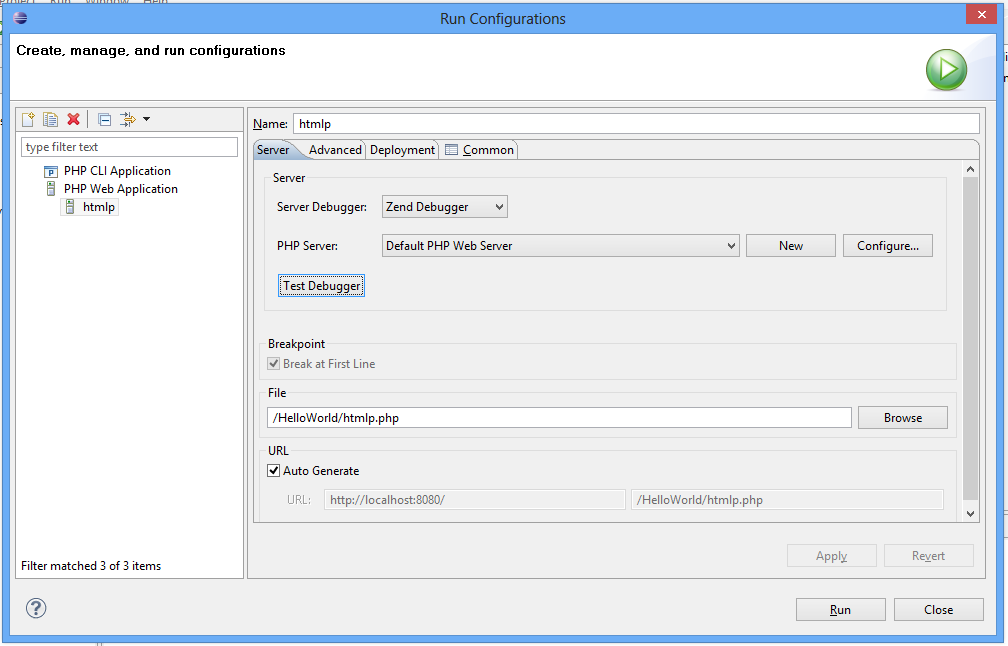Open the Server Debugger dropdown
Screen dimensions: 1008x646
click(444, 207)
